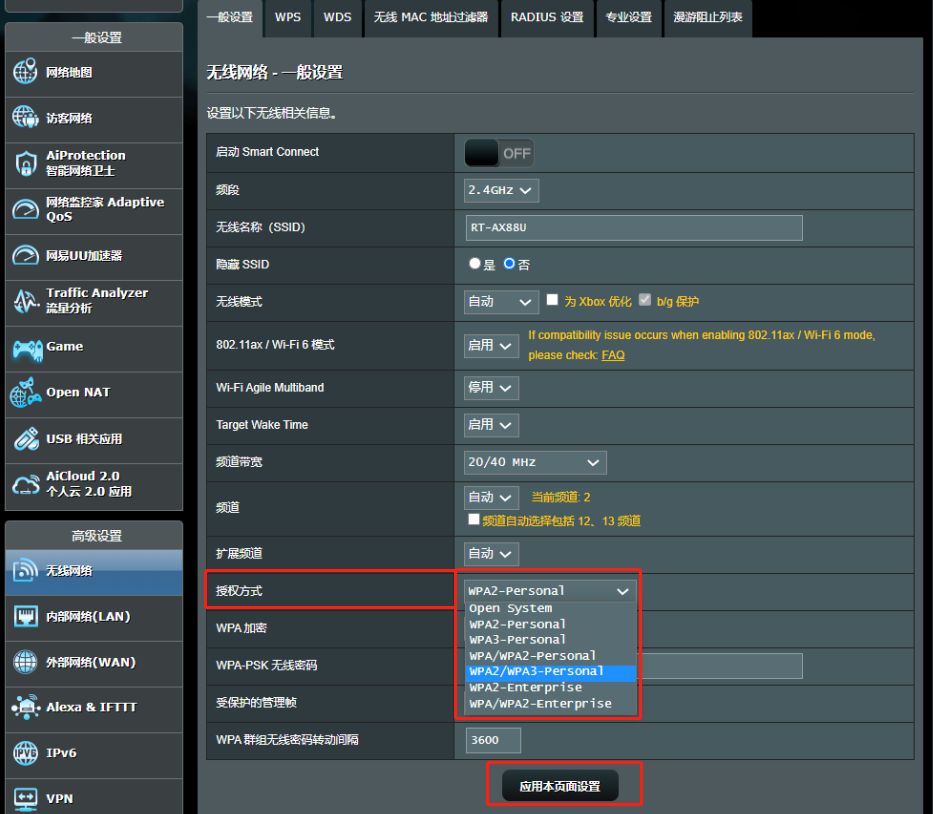The image size is (933, 814).
Task: Select 是 for 隐藏 SSID
Action: coord(474,264)
